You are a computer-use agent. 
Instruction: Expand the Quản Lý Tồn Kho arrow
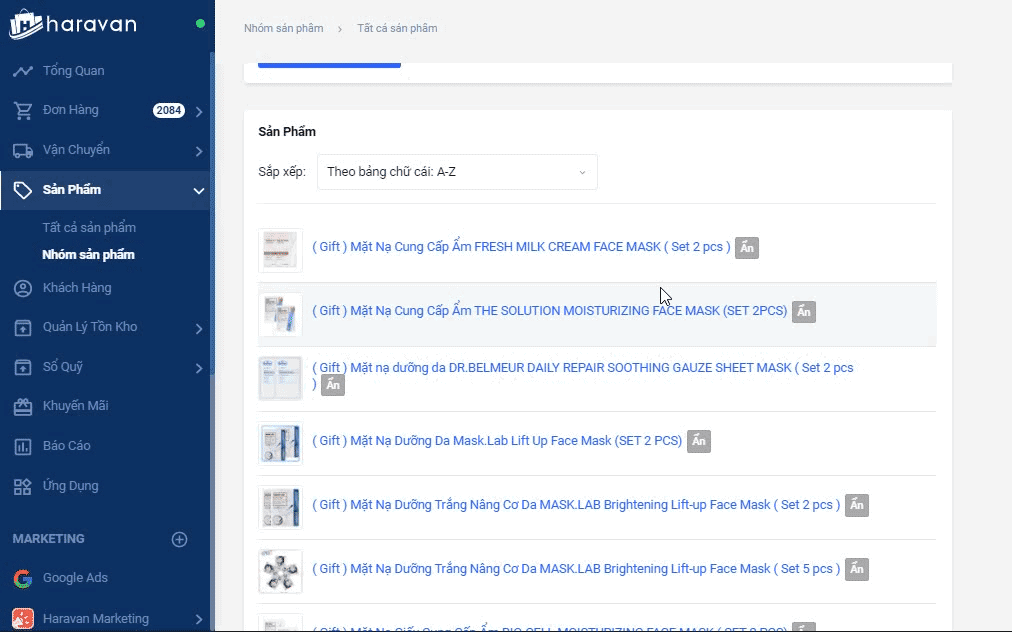click(199, 329)
